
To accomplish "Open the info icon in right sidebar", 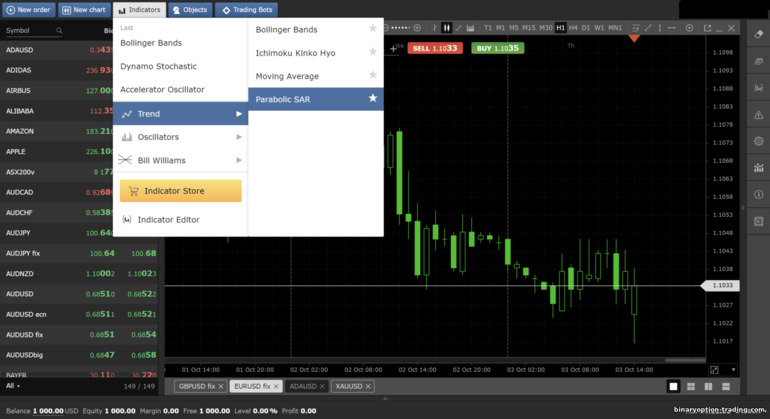I will 759,195.
